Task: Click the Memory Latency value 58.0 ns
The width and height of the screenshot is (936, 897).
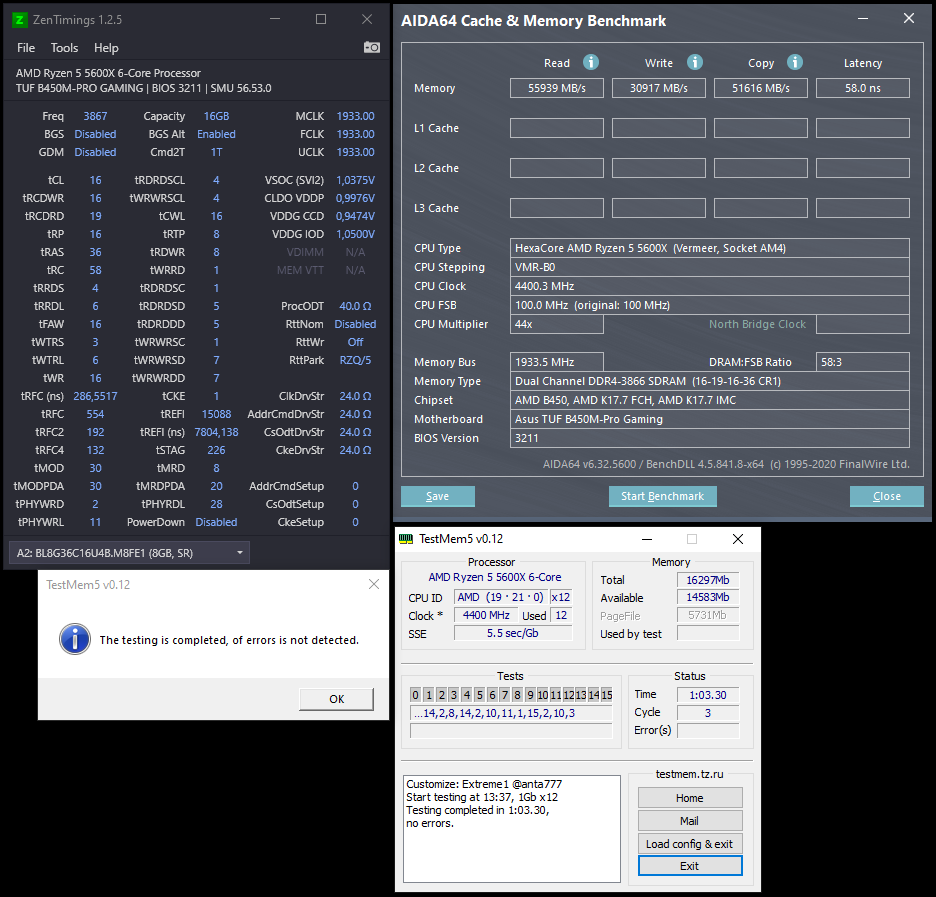Action: click(x=863, y=88)
